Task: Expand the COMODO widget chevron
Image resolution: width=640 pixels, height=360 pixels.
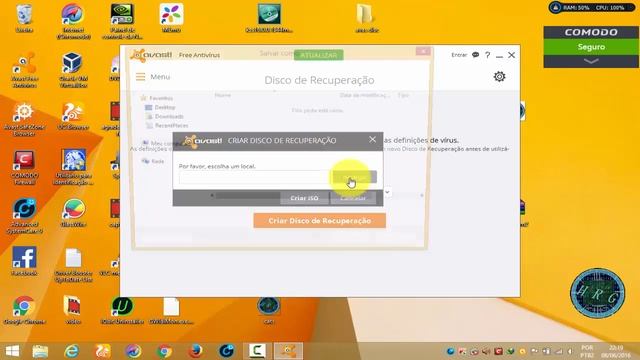Action: click(x=591, y=61)
